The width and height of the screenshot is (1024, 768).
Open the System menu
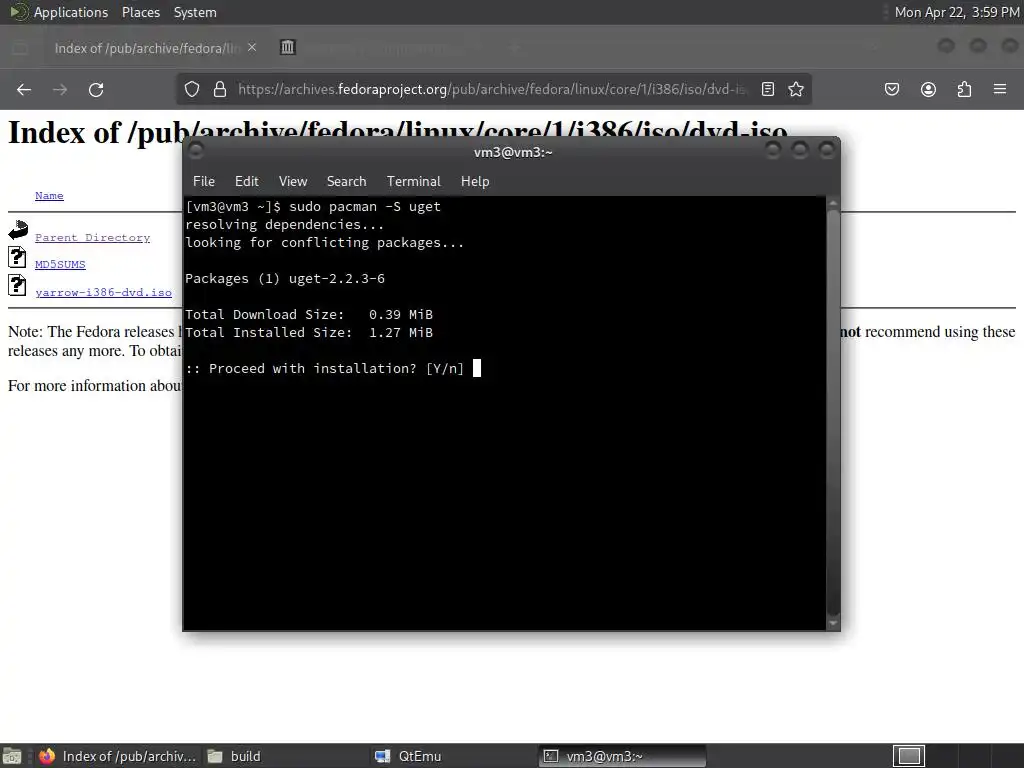point(195,12)
